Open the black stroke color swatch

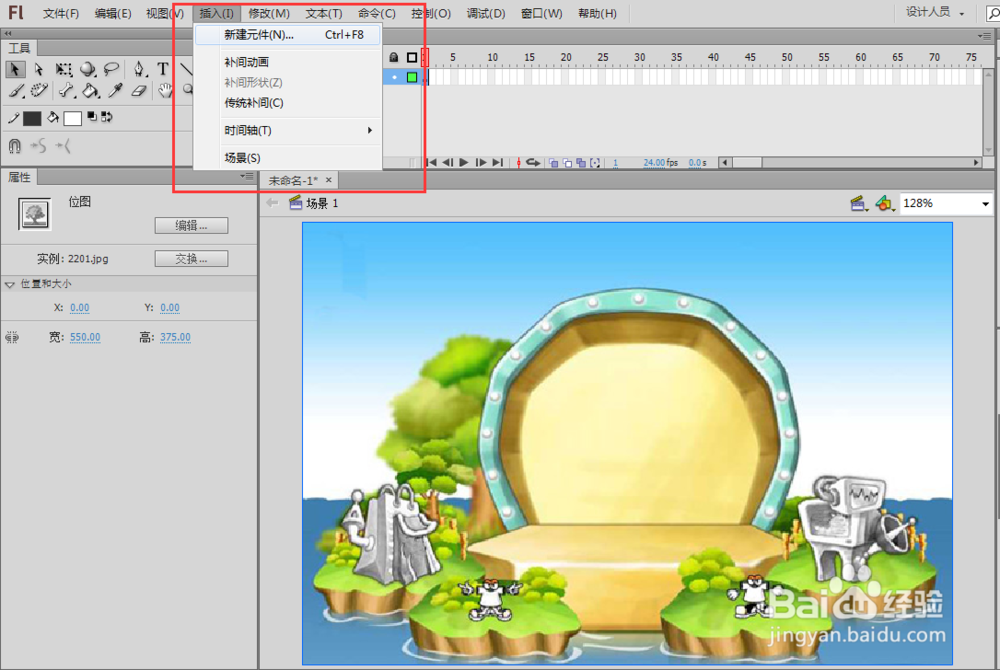[x=32, y=119]
